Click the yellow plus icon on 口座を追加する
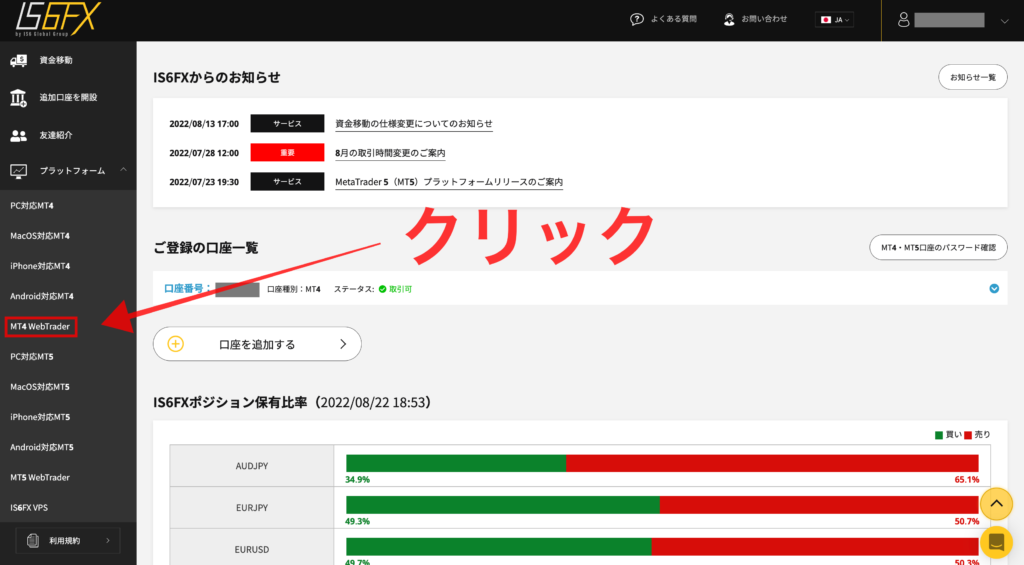Image resolution: width=1024 pixels, height=565 pixels. click(x=176, y=344)
